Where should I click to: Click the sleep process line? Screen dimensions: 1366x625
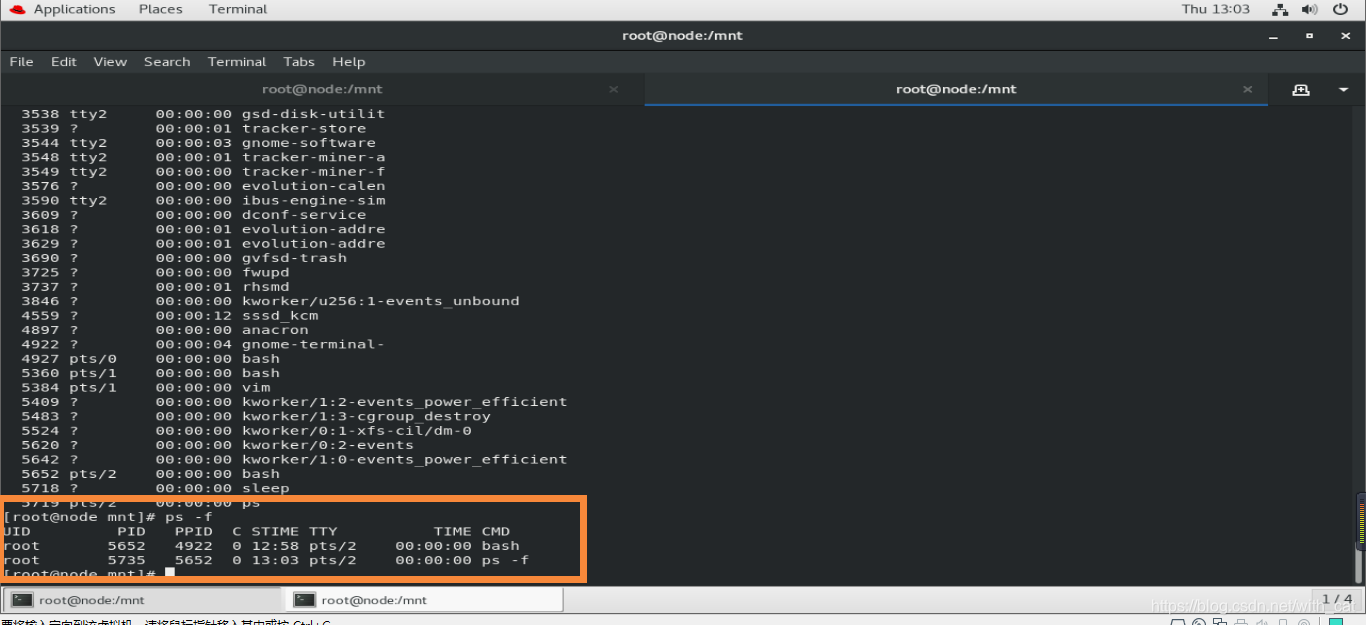(155, 488)
